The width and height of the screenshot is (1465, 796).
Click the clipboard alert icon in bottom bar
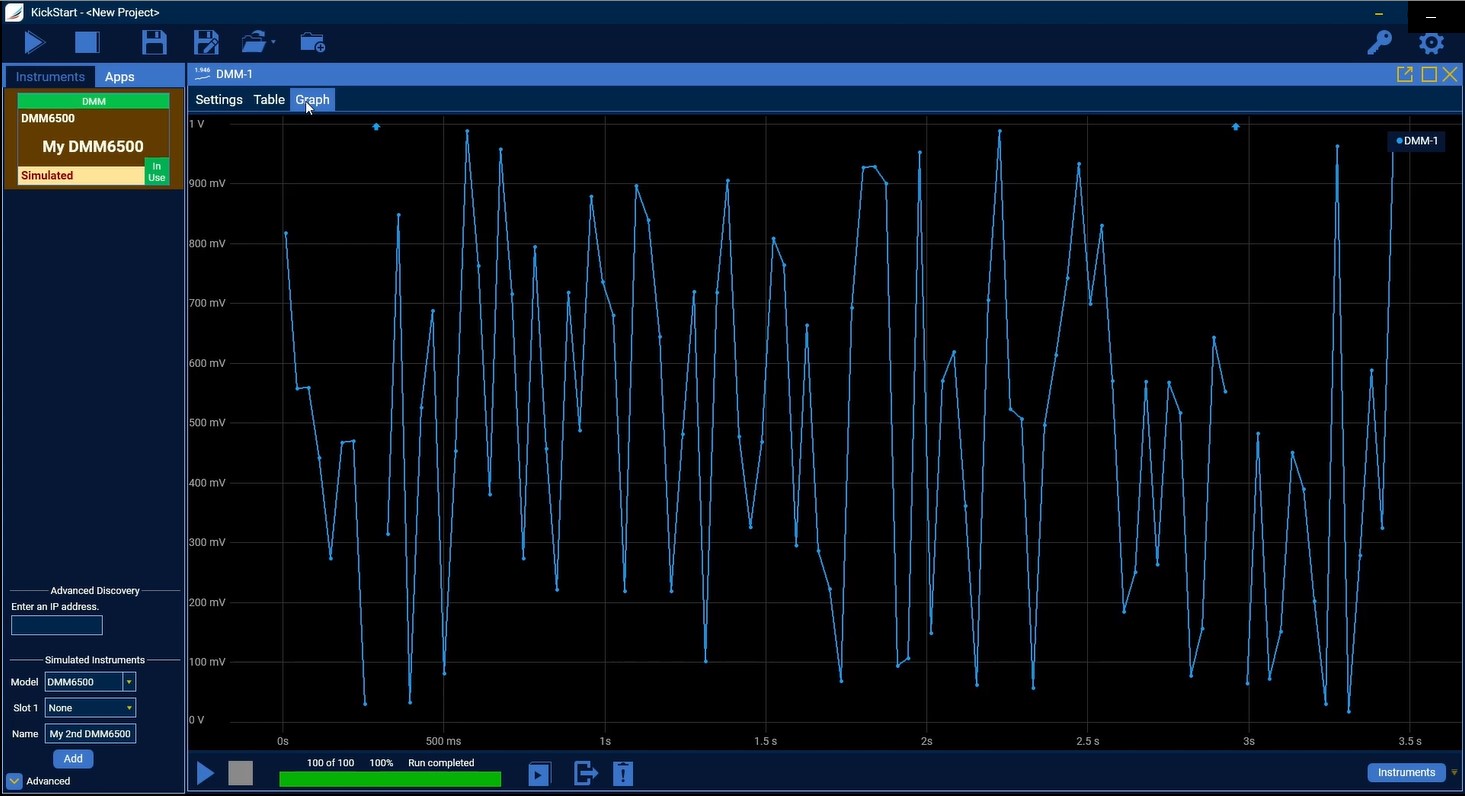(x=623, y=773)
